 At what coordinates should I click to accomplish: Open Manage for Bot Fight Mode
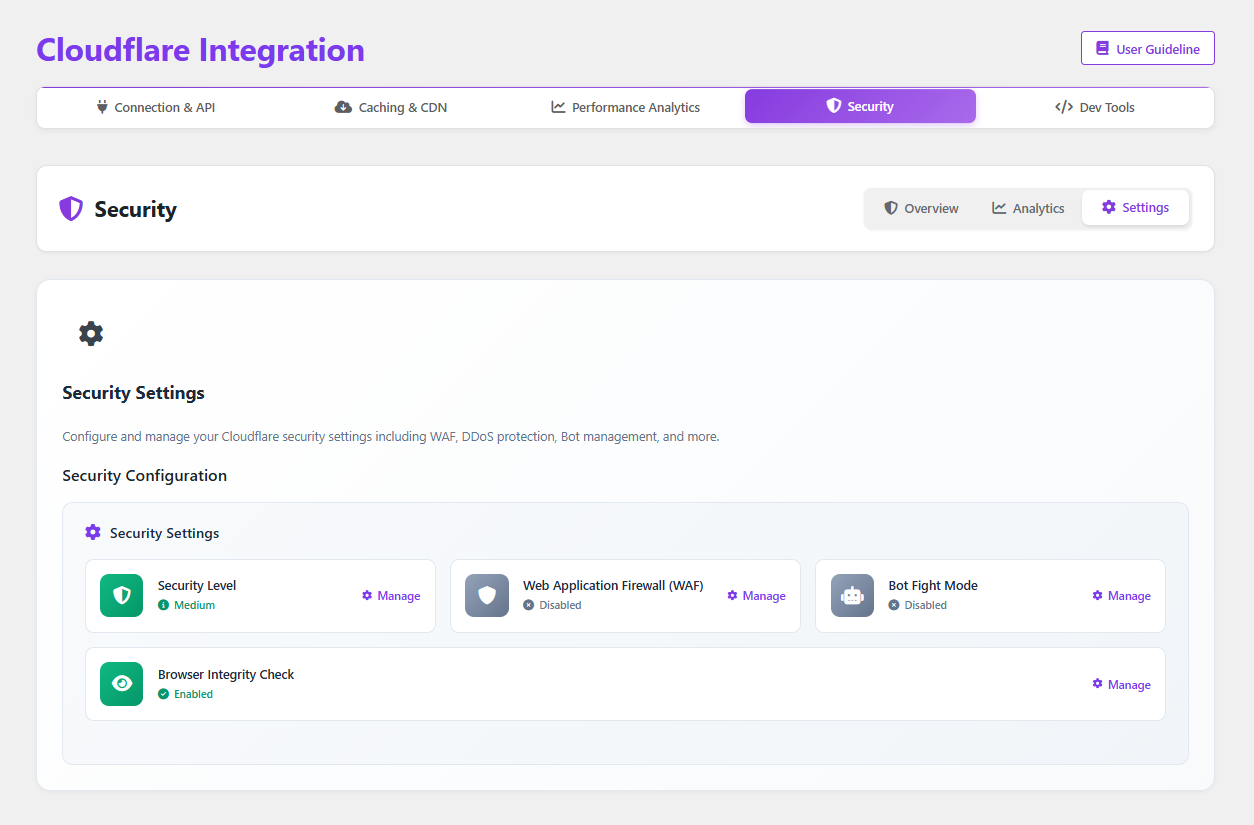[x=1121, y=596]
